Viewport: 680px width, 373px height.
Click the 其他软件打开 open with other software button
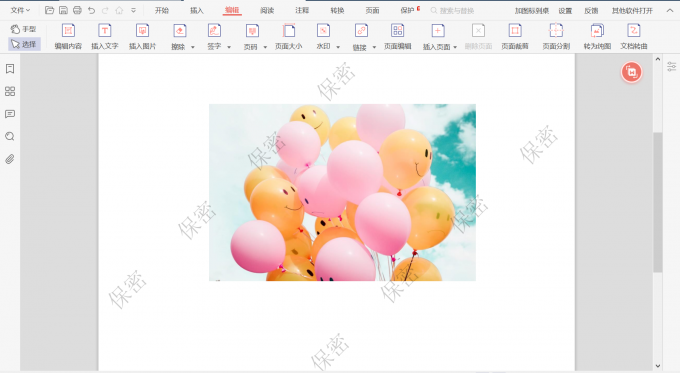632,10
